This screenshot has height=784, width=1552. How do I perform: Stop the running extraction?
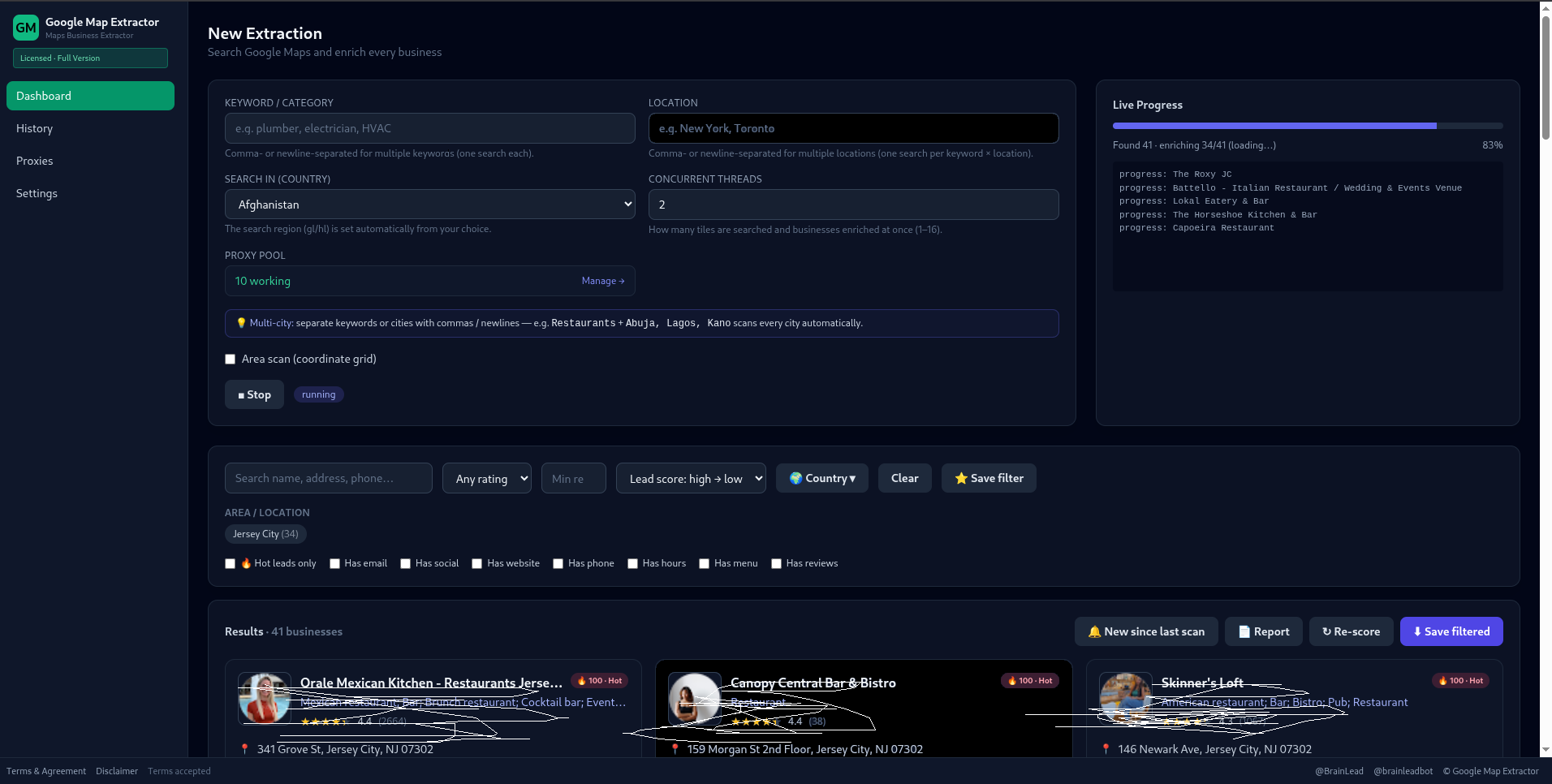pyautogui.click(x=254, y=394)
